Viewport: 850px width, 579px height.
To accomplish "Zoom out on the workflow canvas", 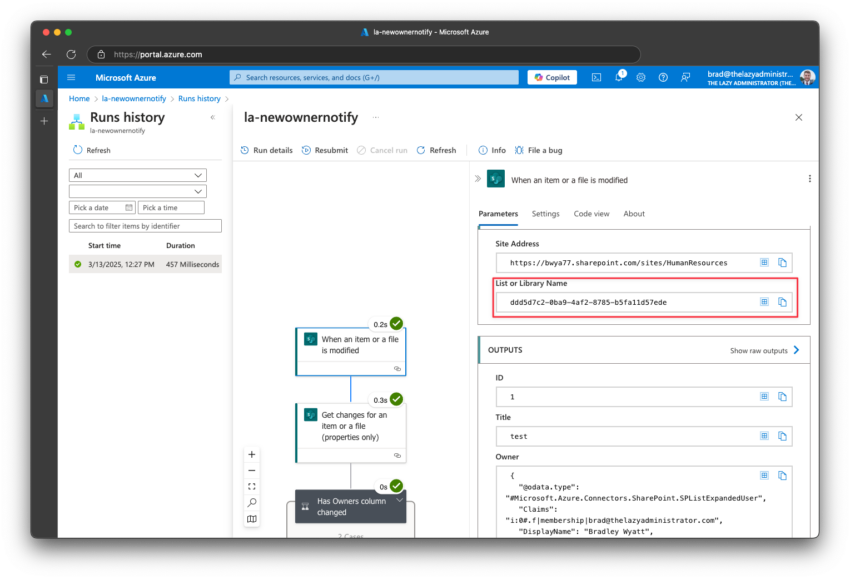I will 252,471.
